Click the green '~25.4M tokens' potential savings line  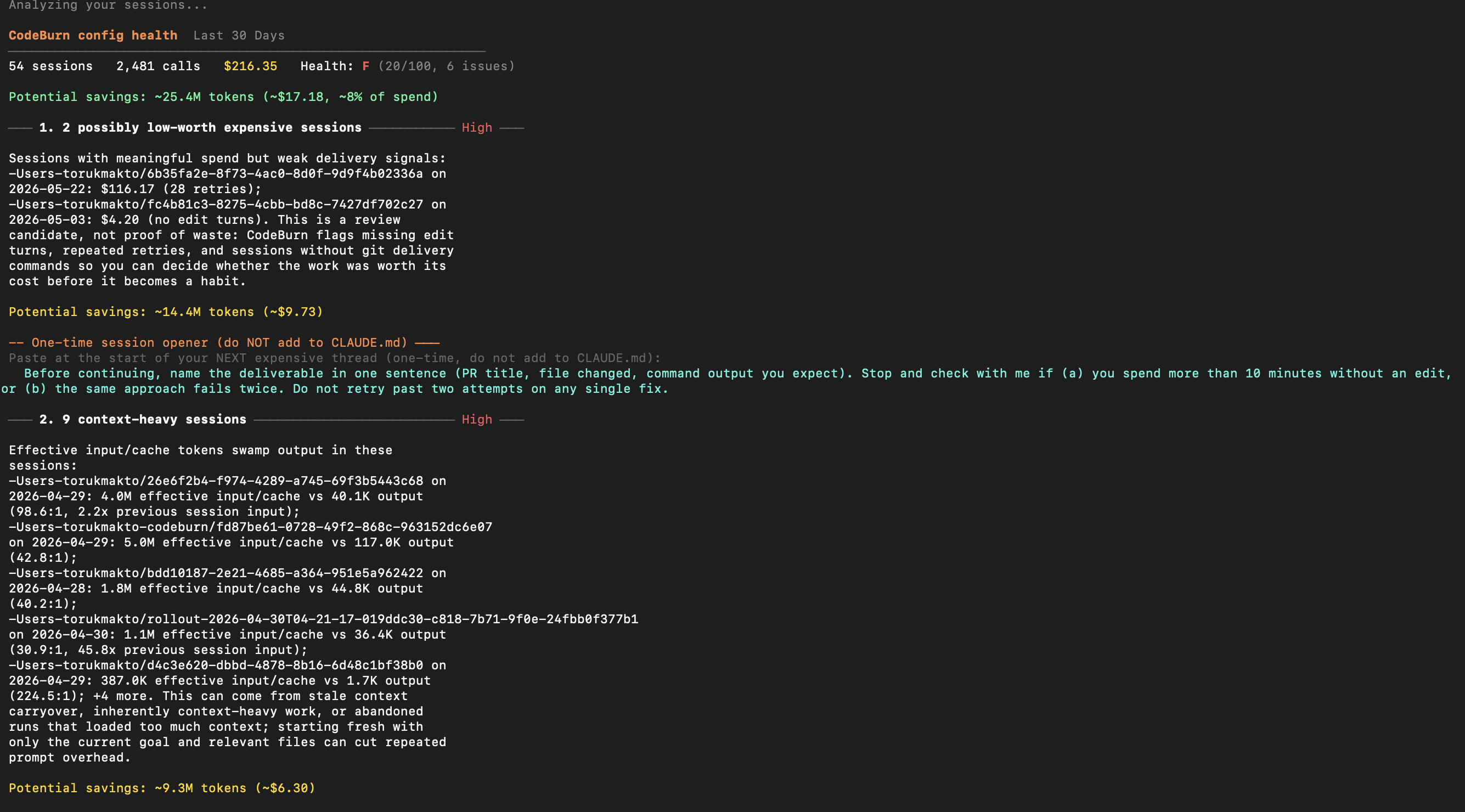(223, 97)
